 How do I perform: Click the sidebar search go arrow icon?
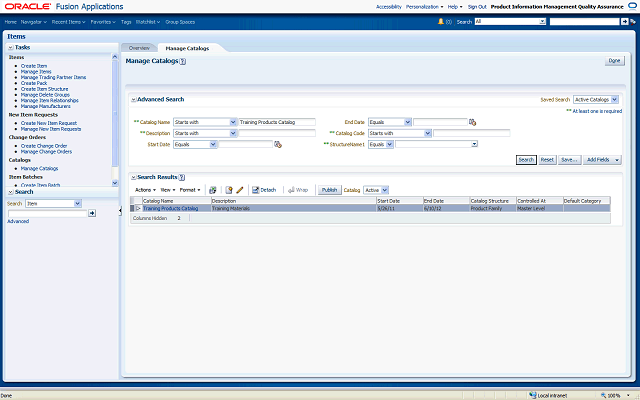[92, 213]
